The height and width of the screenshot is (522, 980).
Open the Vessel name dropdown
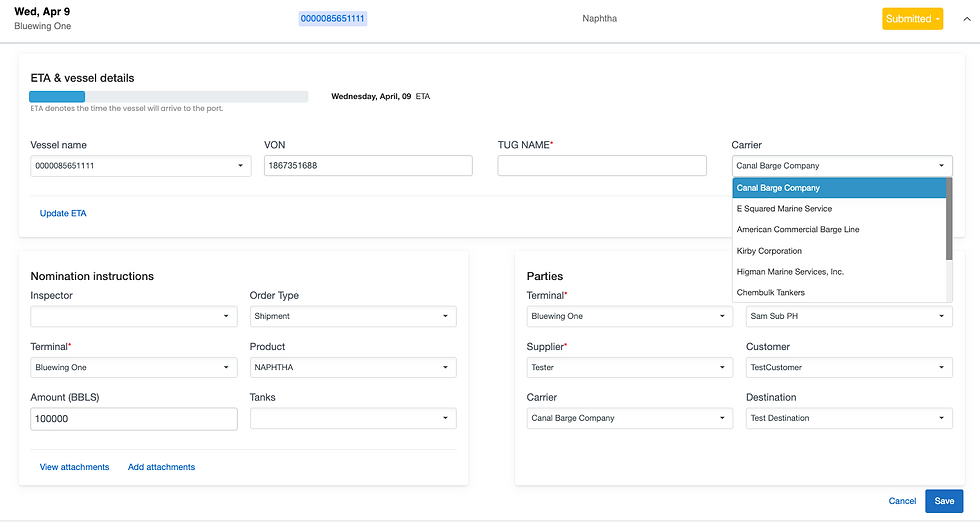click(x=140, y=166)
